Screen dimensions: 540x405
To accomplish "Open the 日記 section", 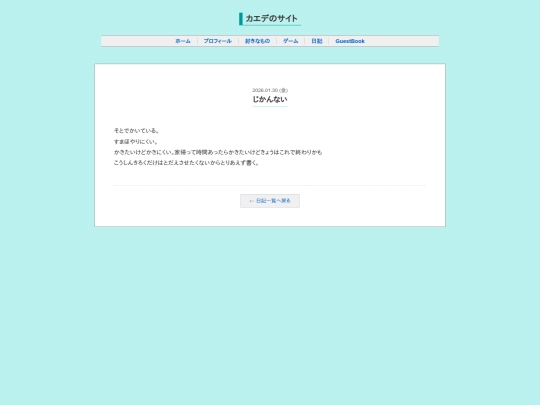I will click(x=317, y=41).
